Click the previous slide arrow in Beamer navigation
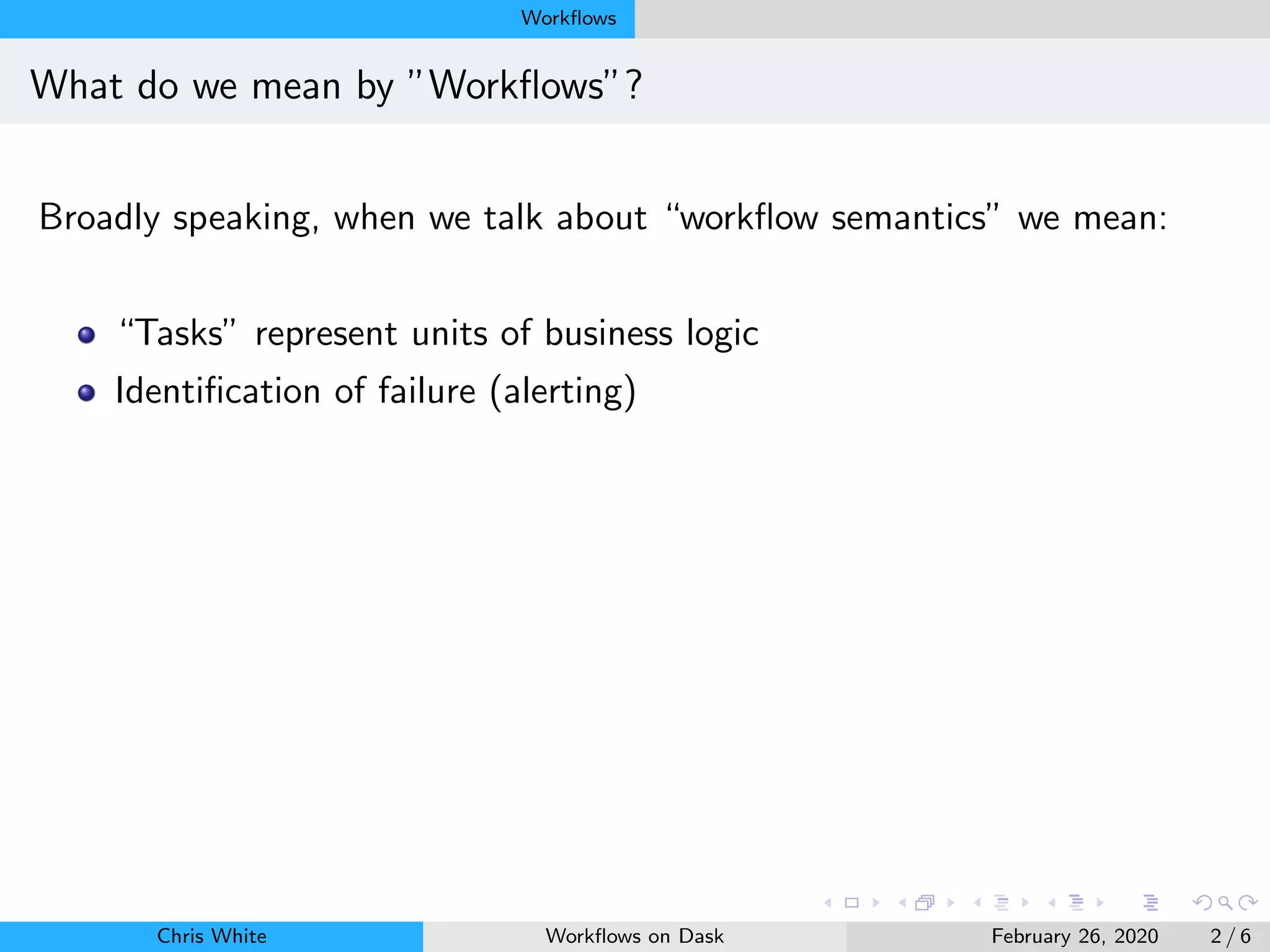 tap(828, 903)
